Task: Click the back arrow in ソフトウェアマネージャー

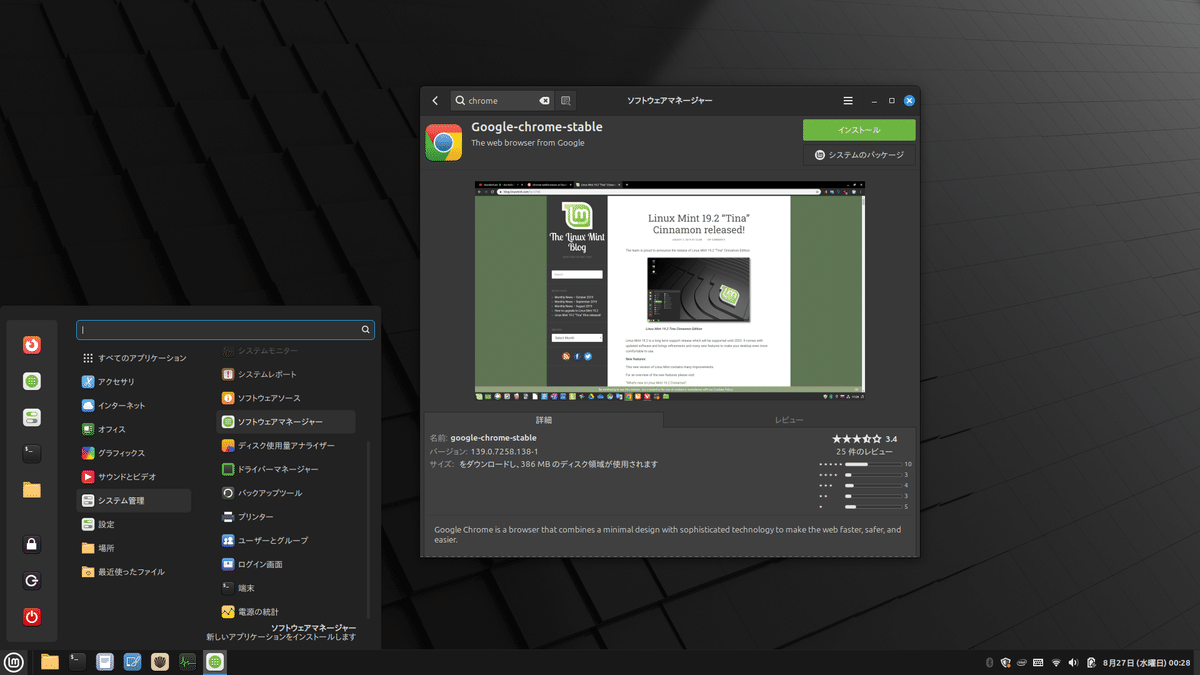Action: tap(435, 100)
